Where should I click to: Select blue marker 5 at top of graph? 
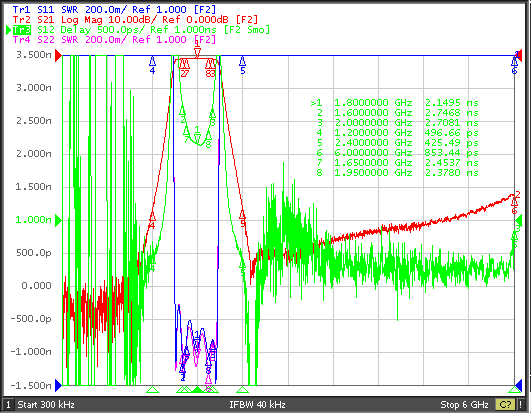[242, 65]
